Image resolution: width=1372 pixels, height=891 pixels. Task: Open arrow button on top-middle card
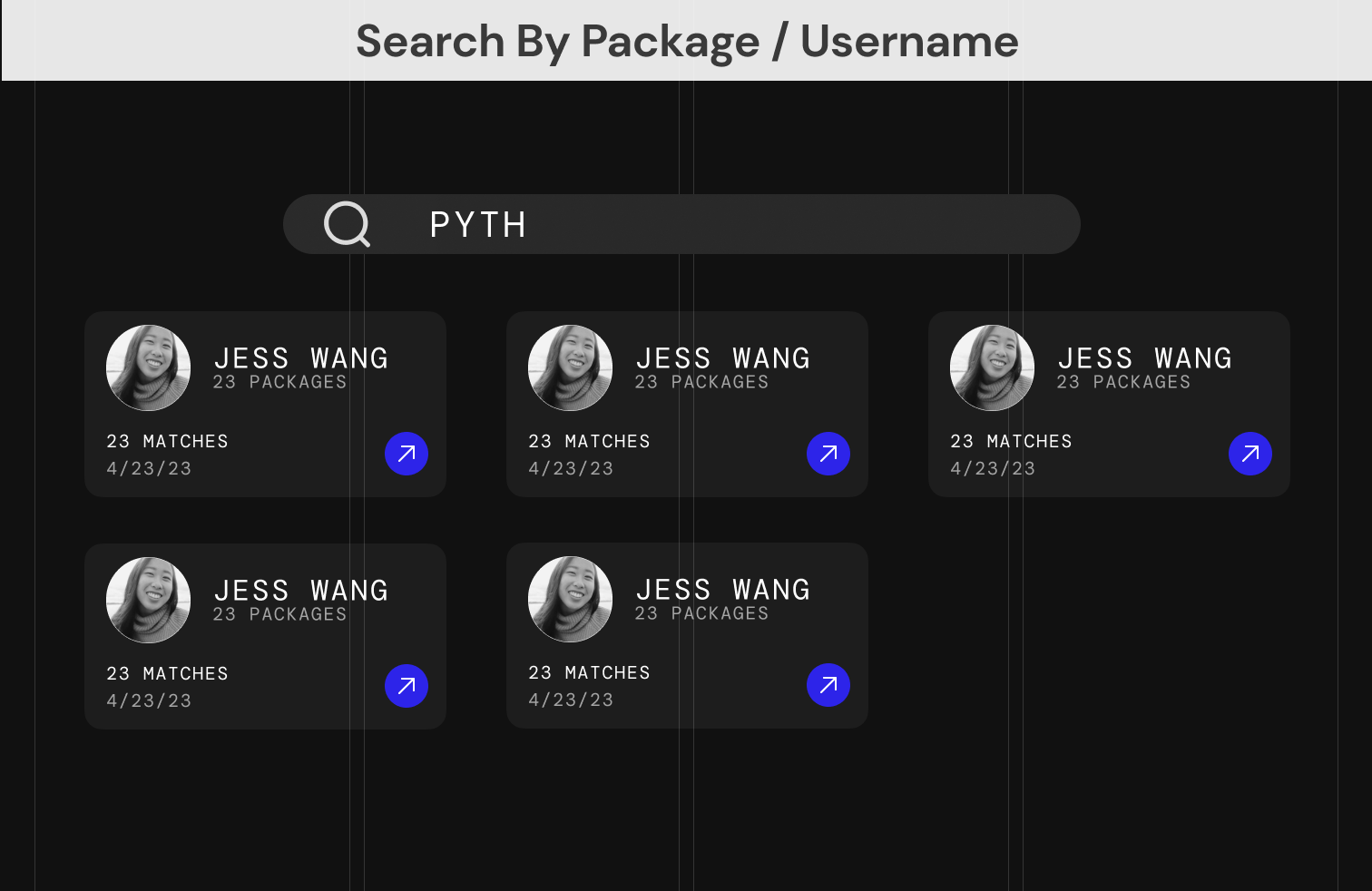coord(828,454)
